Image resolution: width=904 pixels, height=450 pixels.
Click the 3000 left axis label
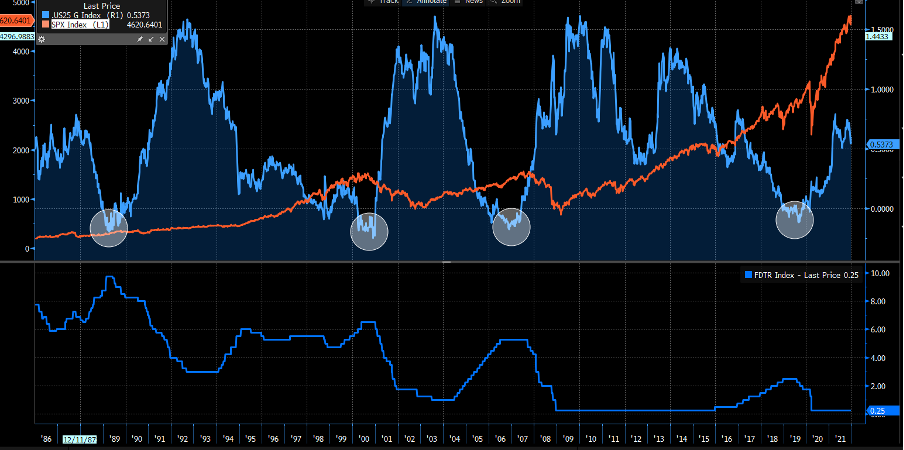coord(22,101)
